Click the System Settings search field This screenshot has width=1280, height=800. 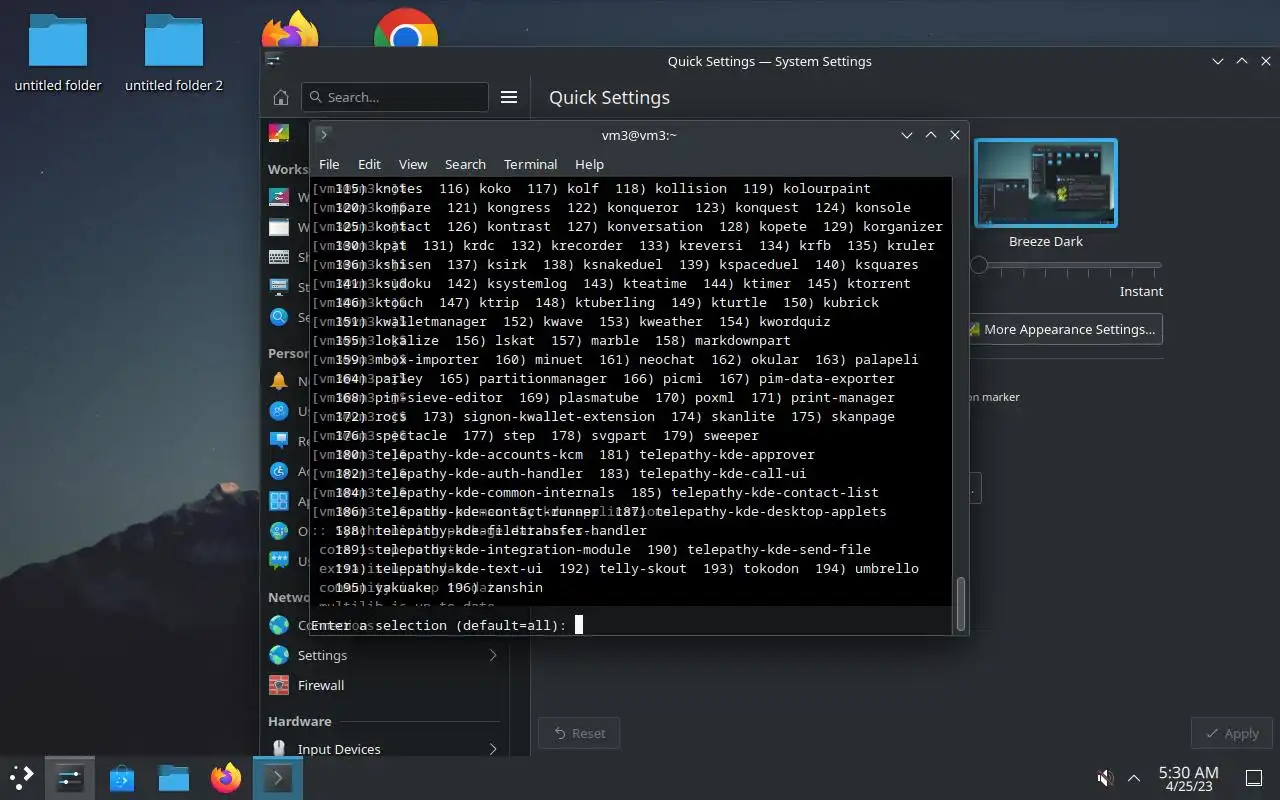click(x=395, y=97)
